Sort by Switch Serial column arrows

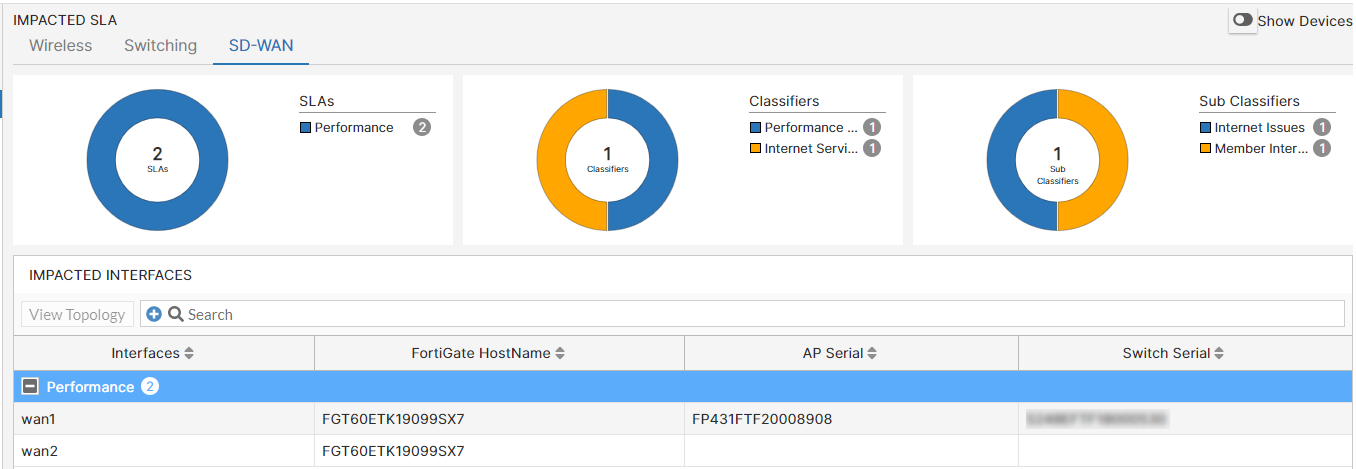[1219, 353]
